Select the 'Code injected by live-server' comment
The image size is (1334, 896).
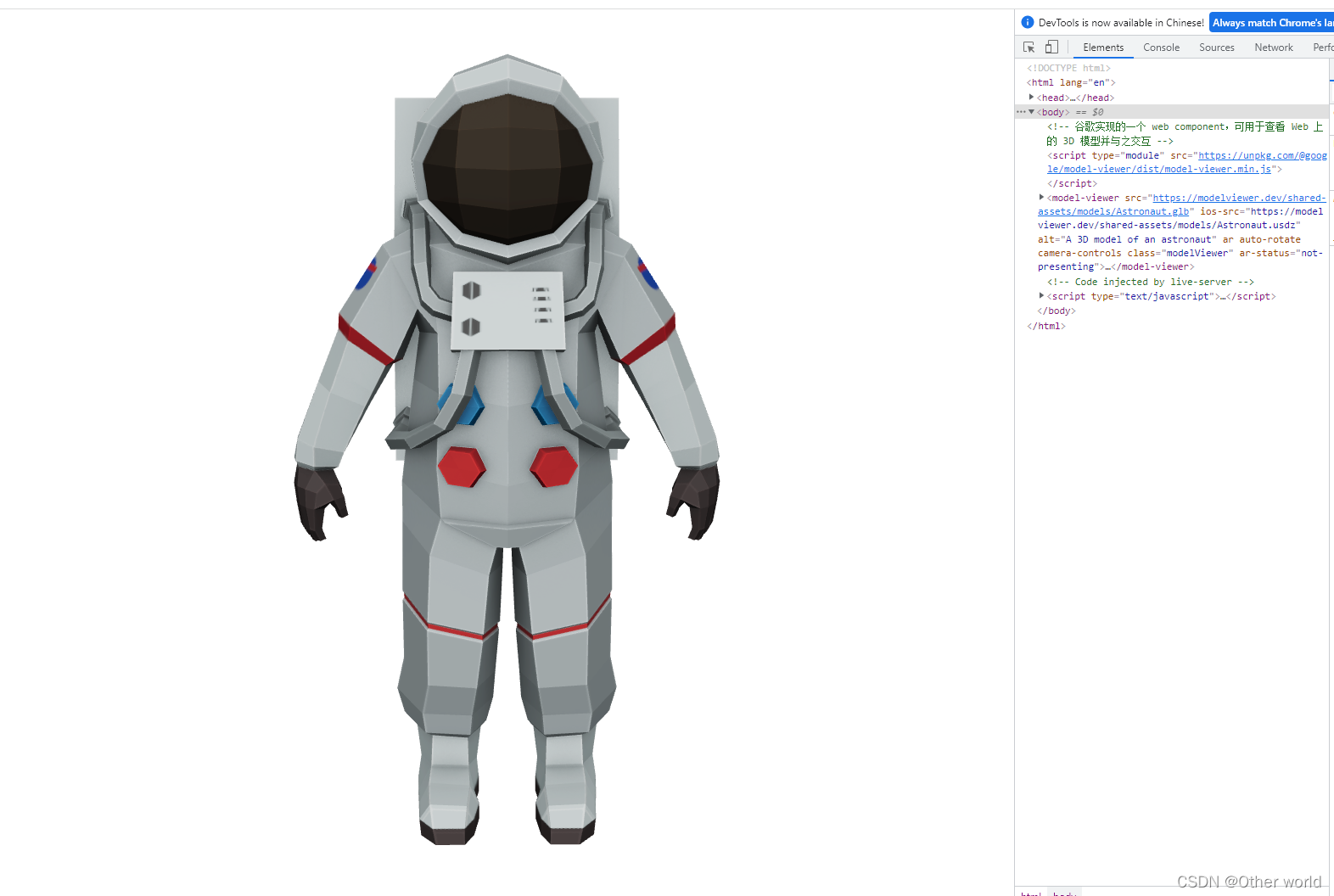(1151, 282)
